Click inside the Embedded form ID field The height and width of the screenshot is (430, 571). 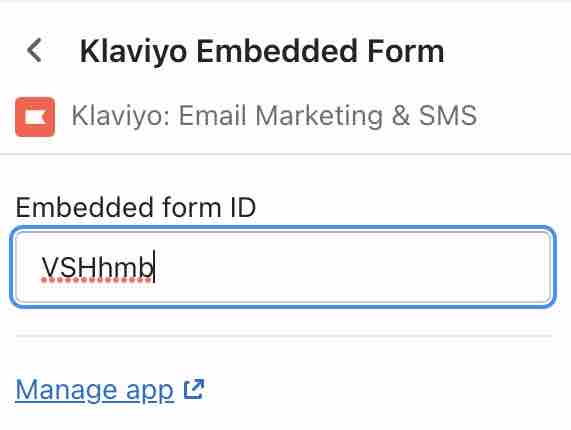(x=283, y=267)
